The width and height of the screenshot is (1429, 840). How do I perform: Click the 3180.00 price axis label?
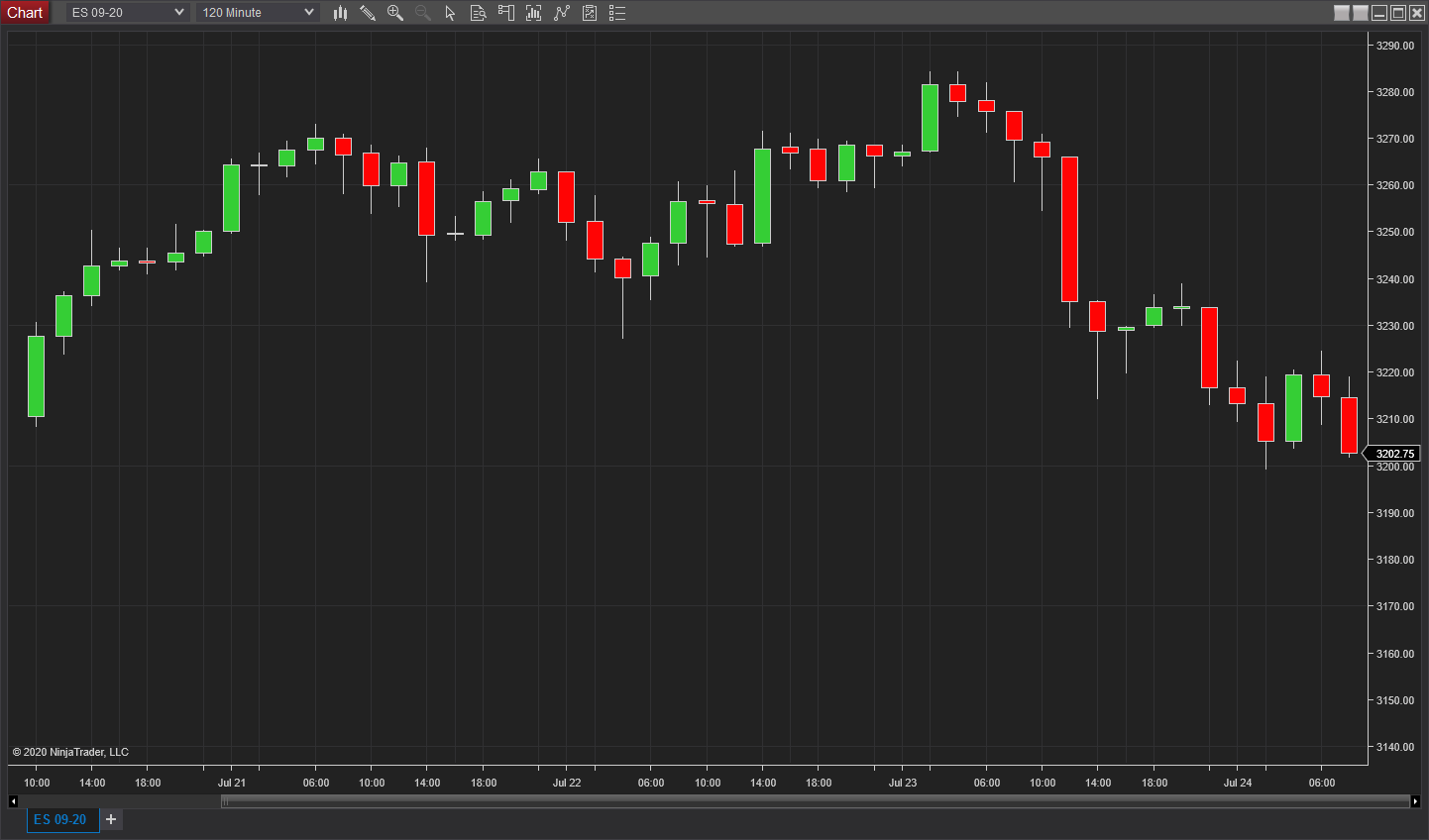[x=1395, y=560]
